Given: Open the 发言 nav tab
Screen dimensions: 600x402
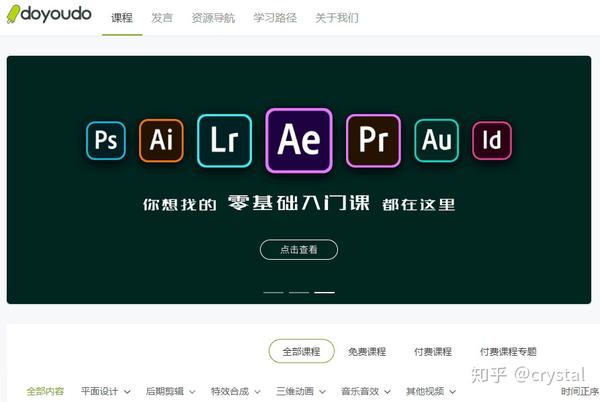Looking at the screenshot, I should click(162, 18).
